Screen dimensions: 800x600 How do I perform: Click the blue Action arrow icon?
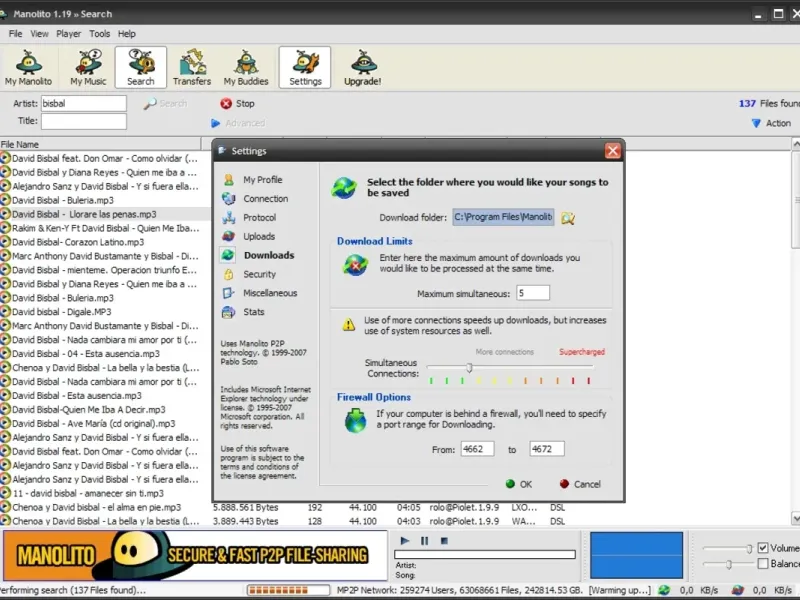coord(756,123)
